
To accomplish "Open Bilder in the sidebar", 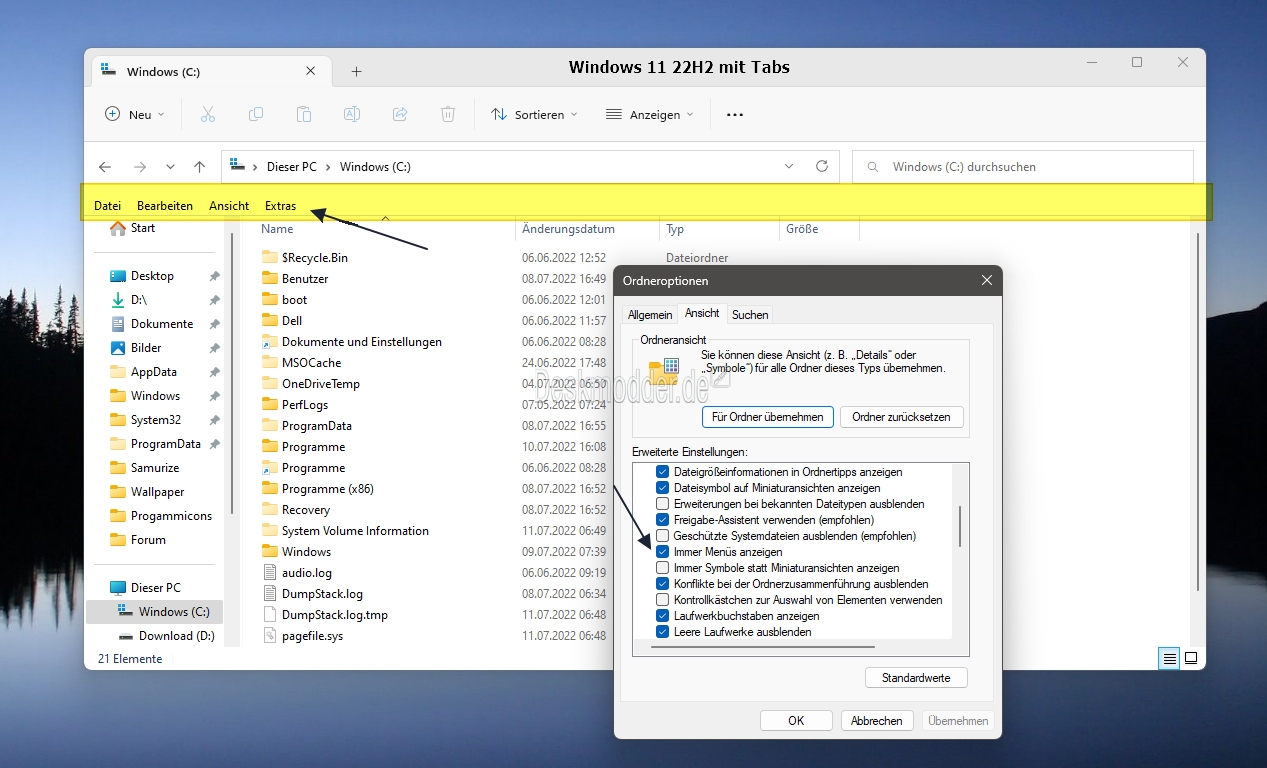I will [x=146, y=348].
